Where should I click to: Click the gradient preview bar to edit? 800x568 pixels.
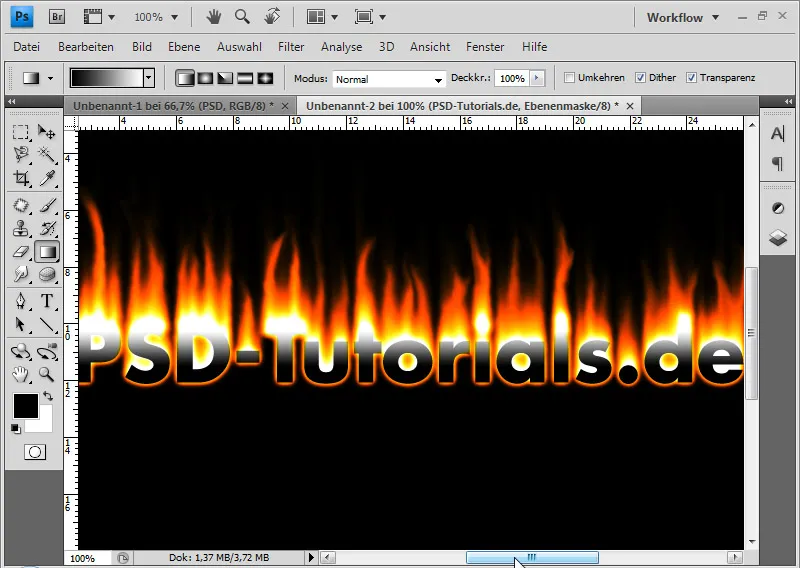tap(107, 78)
